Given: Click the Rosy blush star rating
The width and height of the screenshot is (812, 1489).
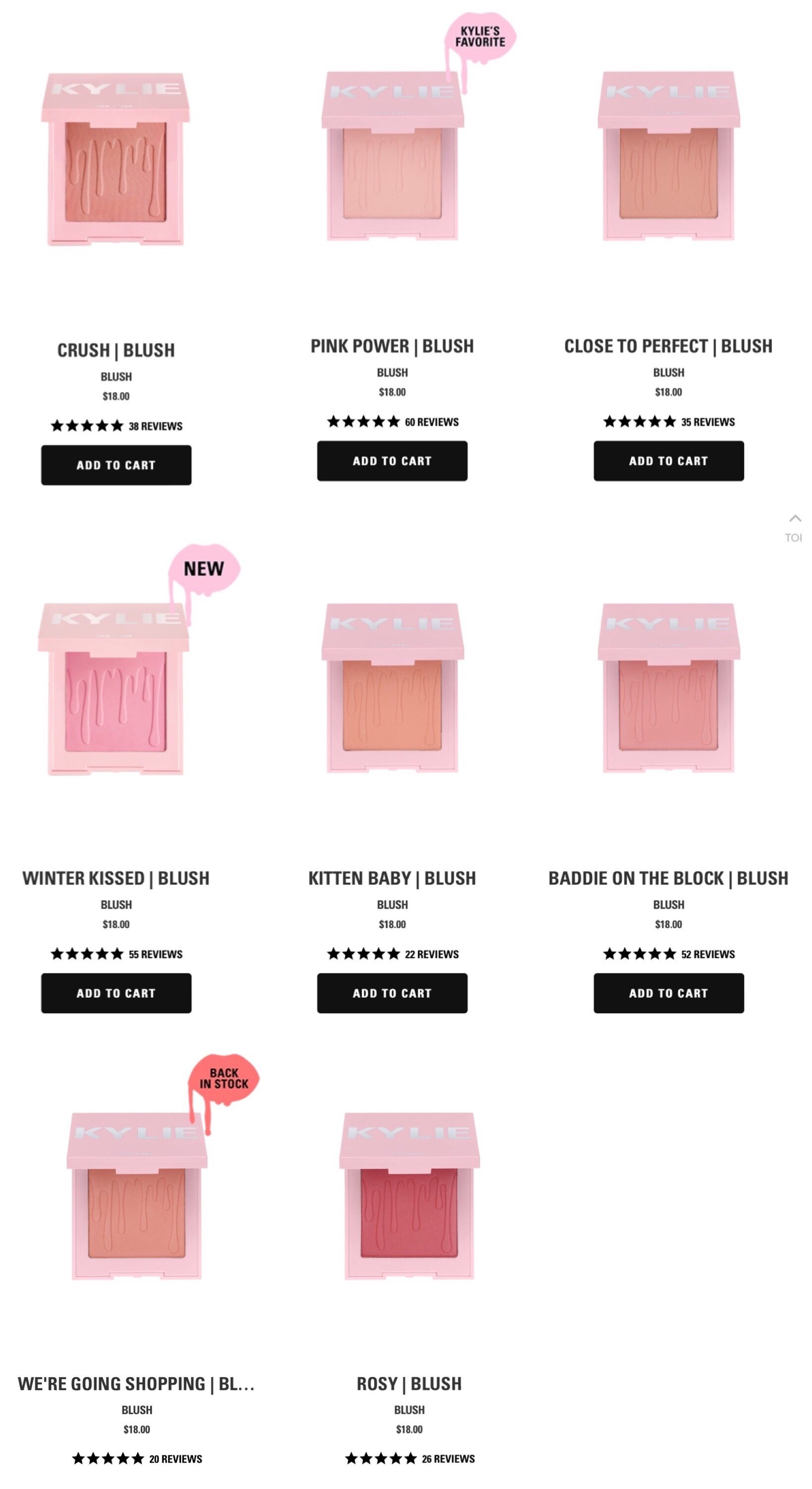Looking at the screenshot, I should click(x=381, y=1458).
